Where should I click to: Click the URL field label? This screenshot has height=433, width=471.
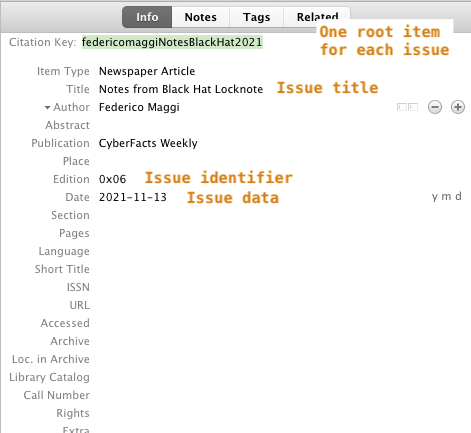[x=79, y=305]
